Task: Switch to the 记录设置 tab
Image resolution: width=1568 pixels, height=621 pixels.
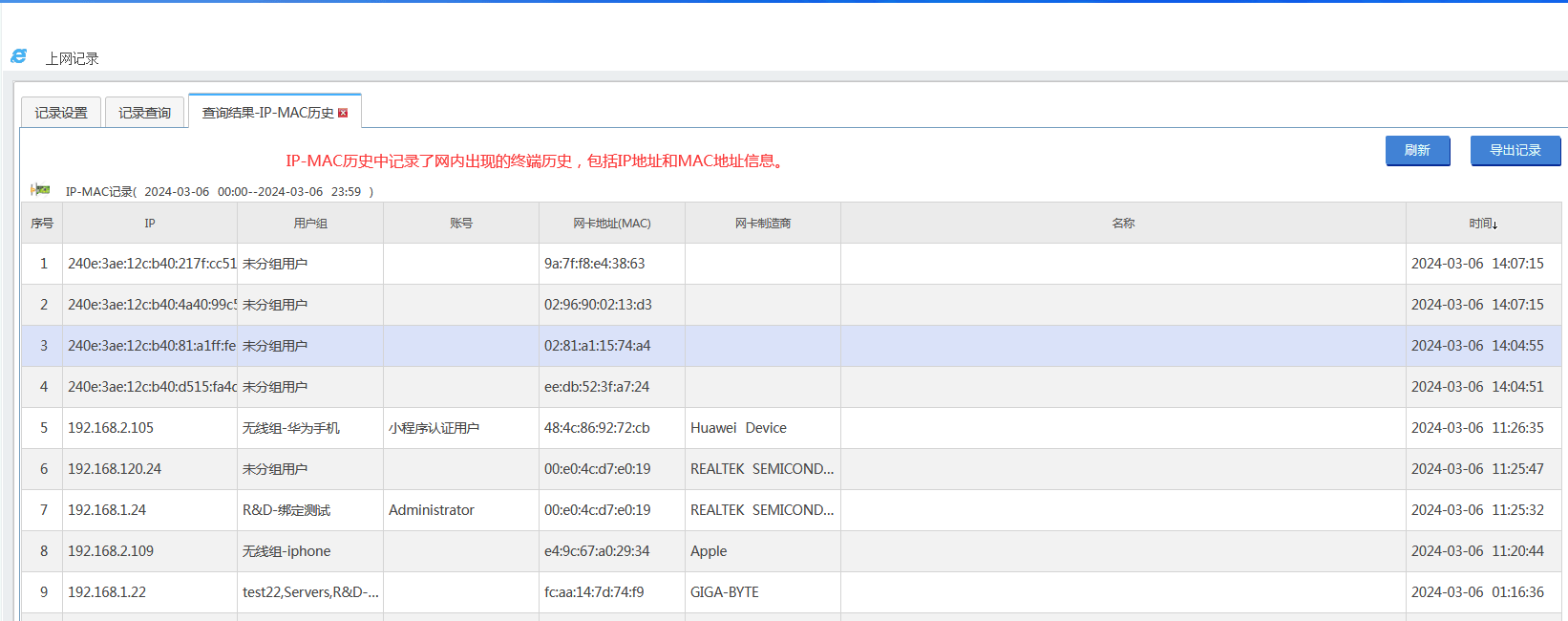Action: point(61,113)
